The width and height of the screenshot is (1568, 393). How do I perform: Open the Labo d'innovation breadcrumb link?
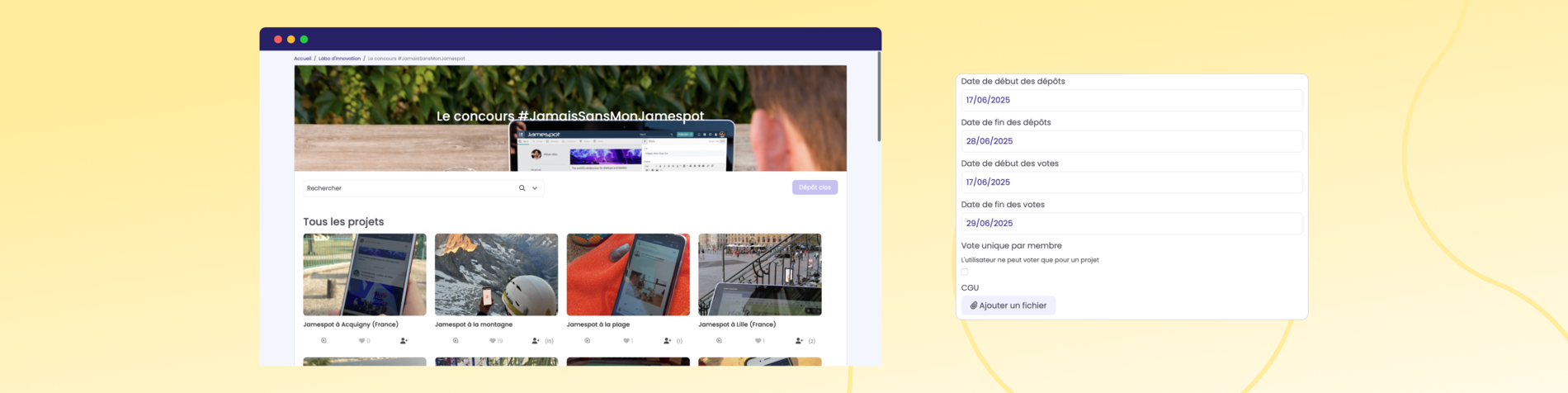click(x=339, y=59)
